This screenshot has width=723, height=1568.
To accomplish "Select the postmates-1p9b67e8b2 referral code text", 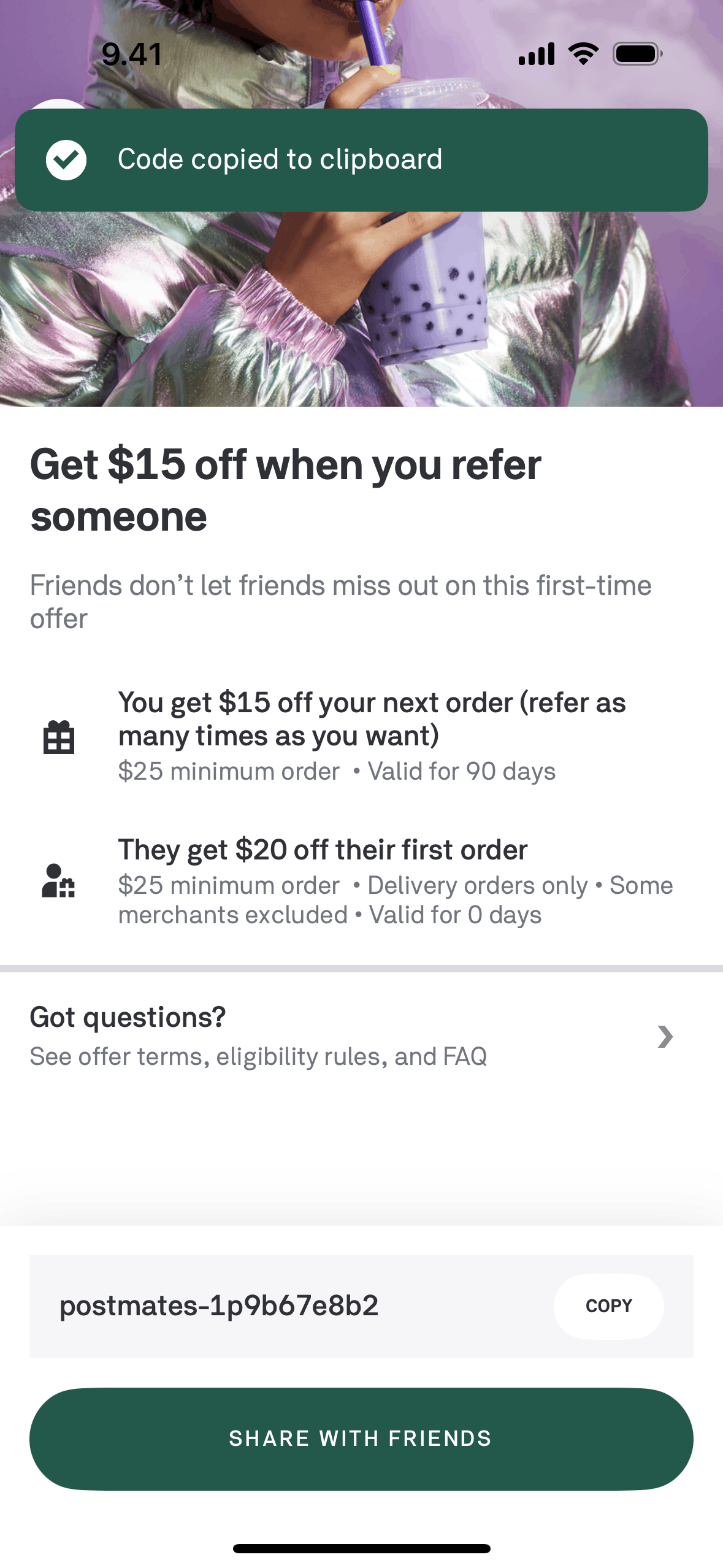I will click(219, 1305).
